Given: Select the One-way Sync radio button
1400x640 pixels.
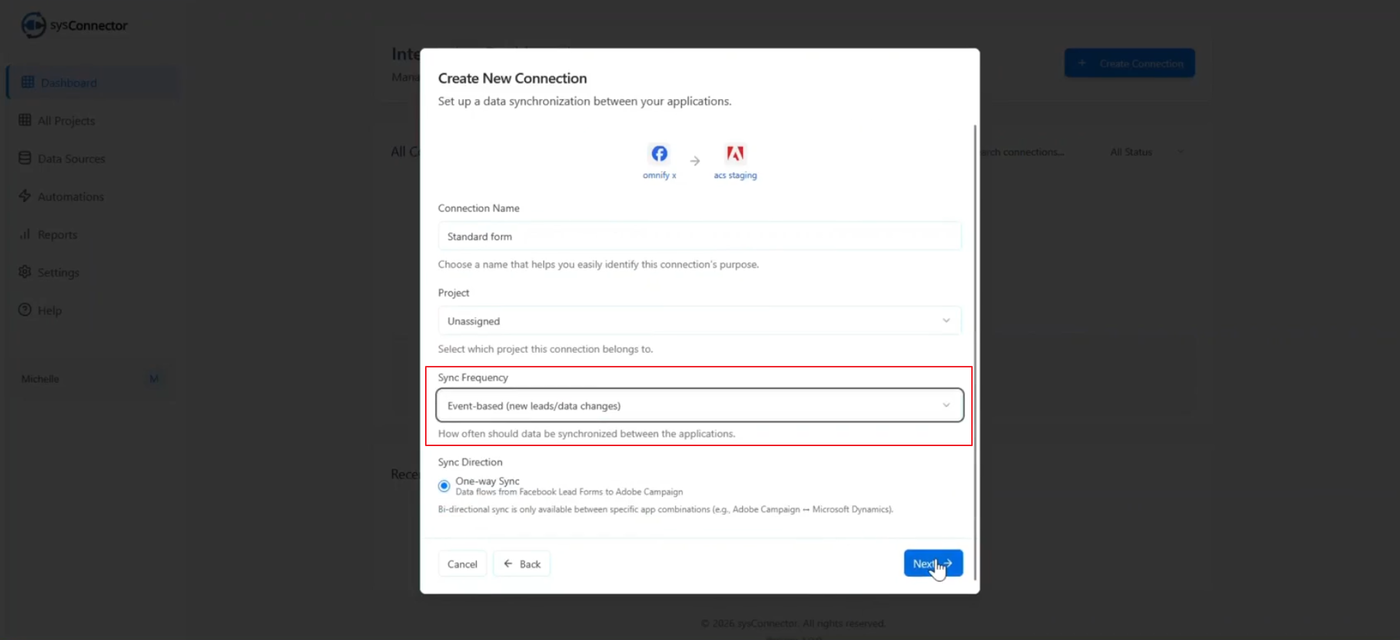Looking at the screenshot, I should pos(444,486).
